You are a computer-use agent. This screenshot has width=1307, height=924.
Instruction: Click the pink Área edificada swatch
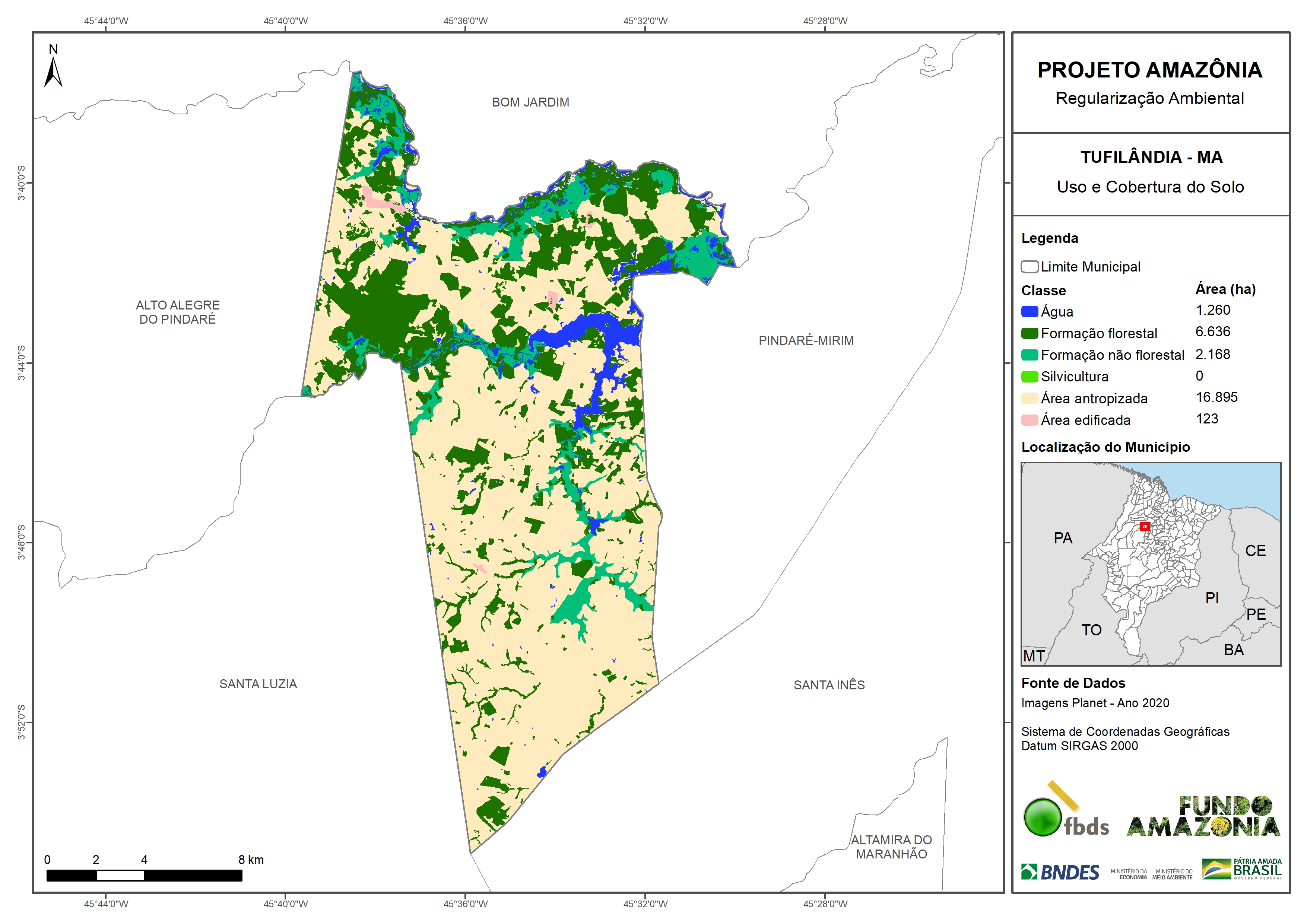tap(1029, 420)
